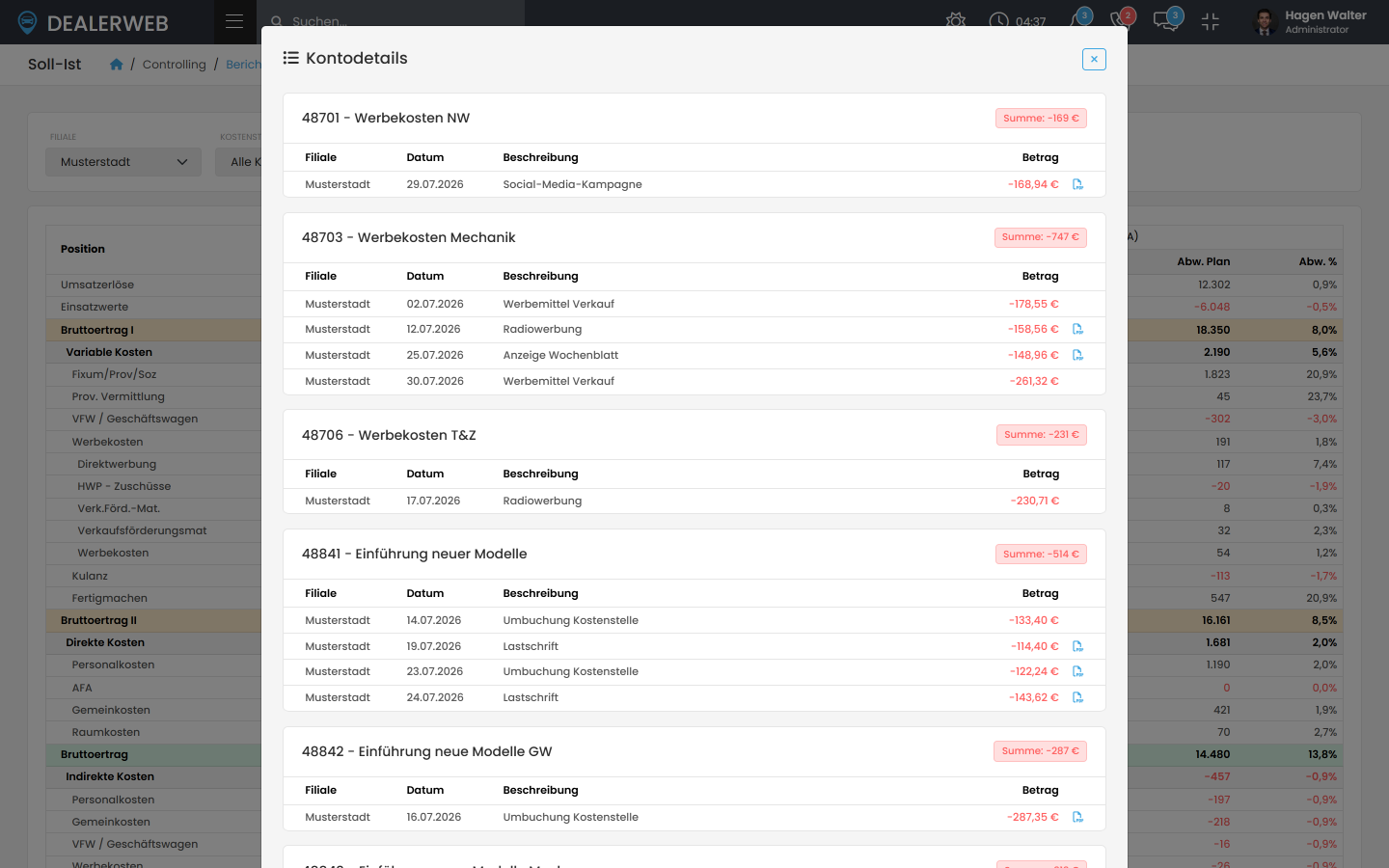Exit fullscreen mode icon
This screenshot has height=868, width=1389.
(1211, 21)
